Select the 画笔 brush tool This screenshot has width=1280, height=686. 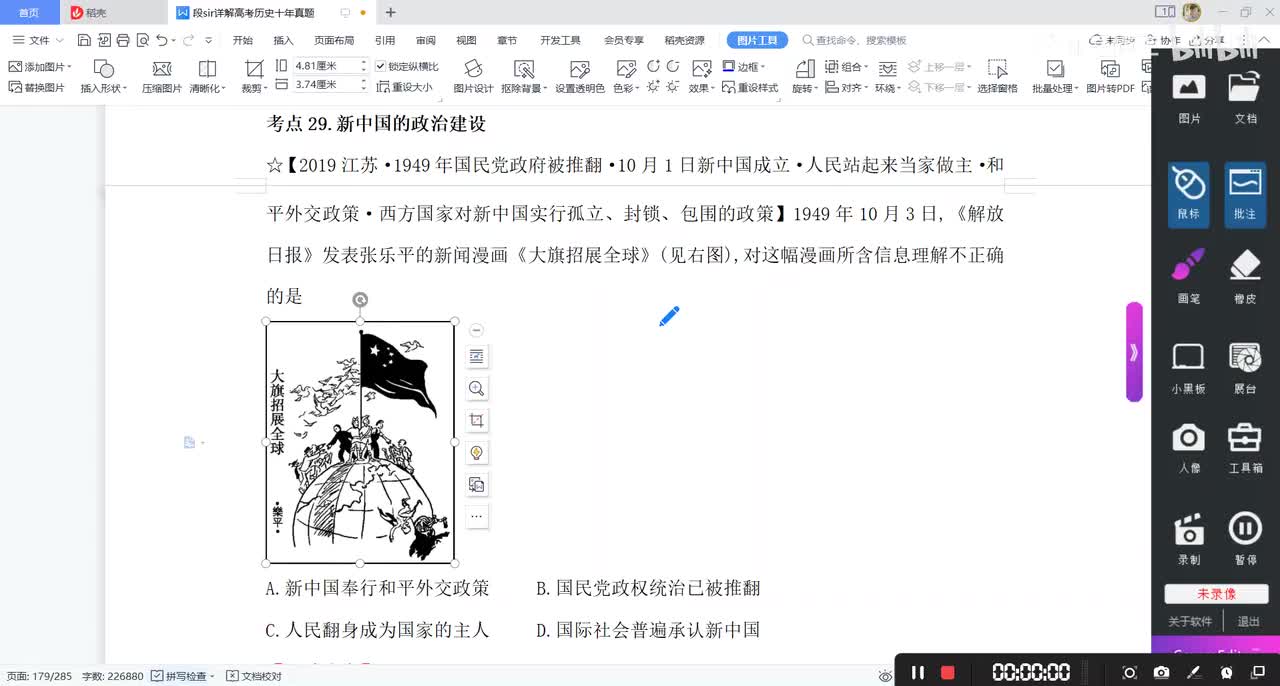coord(1189,277)
